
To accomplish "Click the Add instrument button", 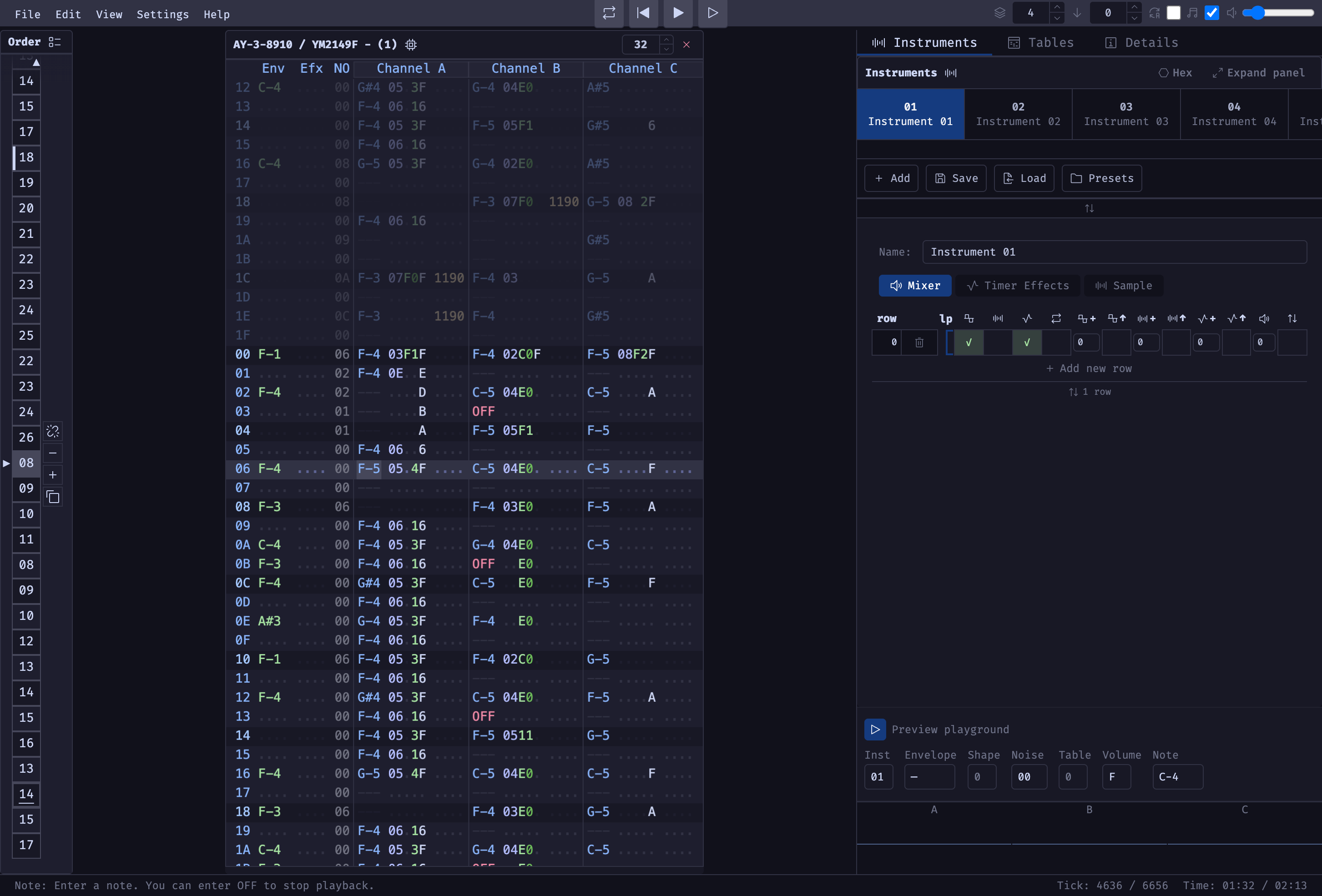I will tap(891, 179).
